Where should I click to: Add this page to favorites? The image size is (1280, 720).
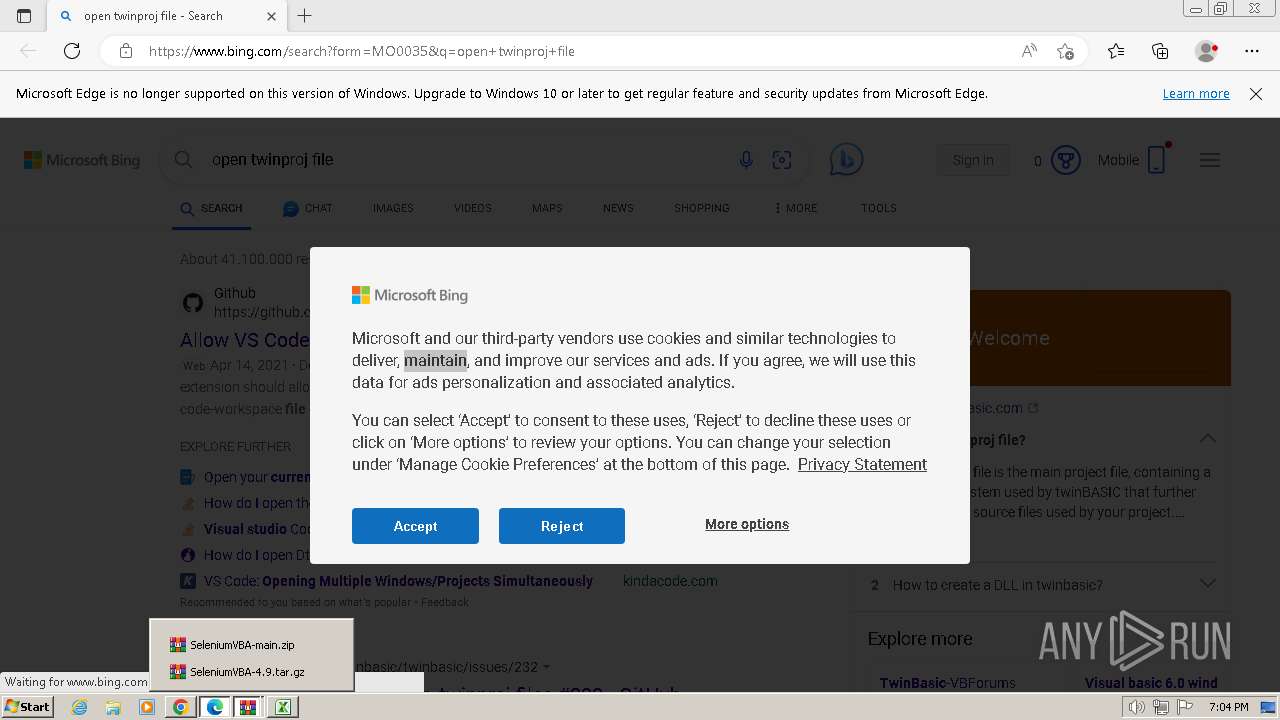pos(1066,51)
